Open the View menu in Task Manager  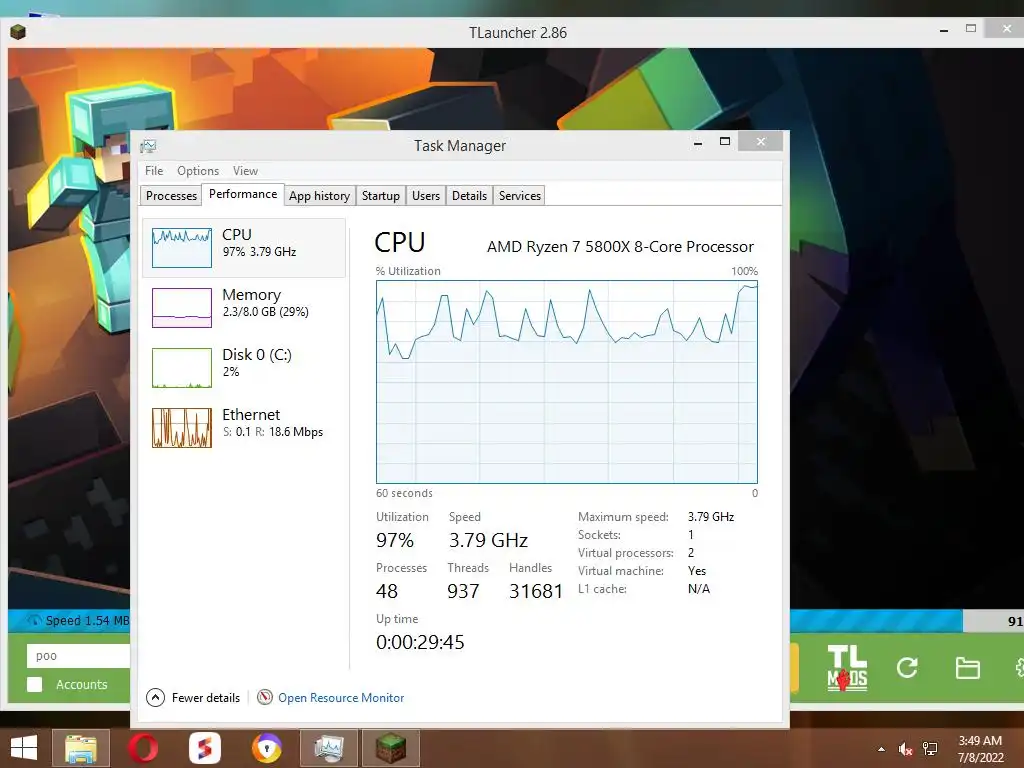[246, 171]
